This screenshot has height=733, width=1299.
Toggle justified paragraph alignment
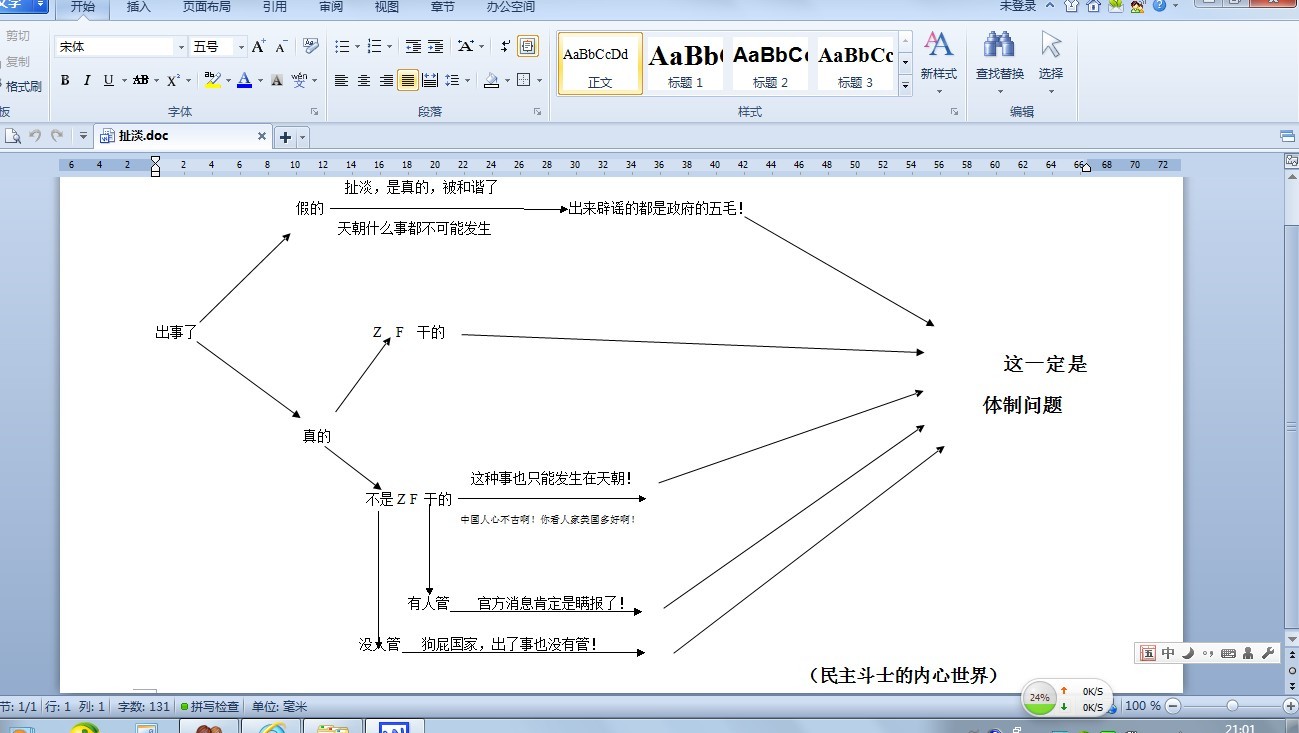point(408,81)
